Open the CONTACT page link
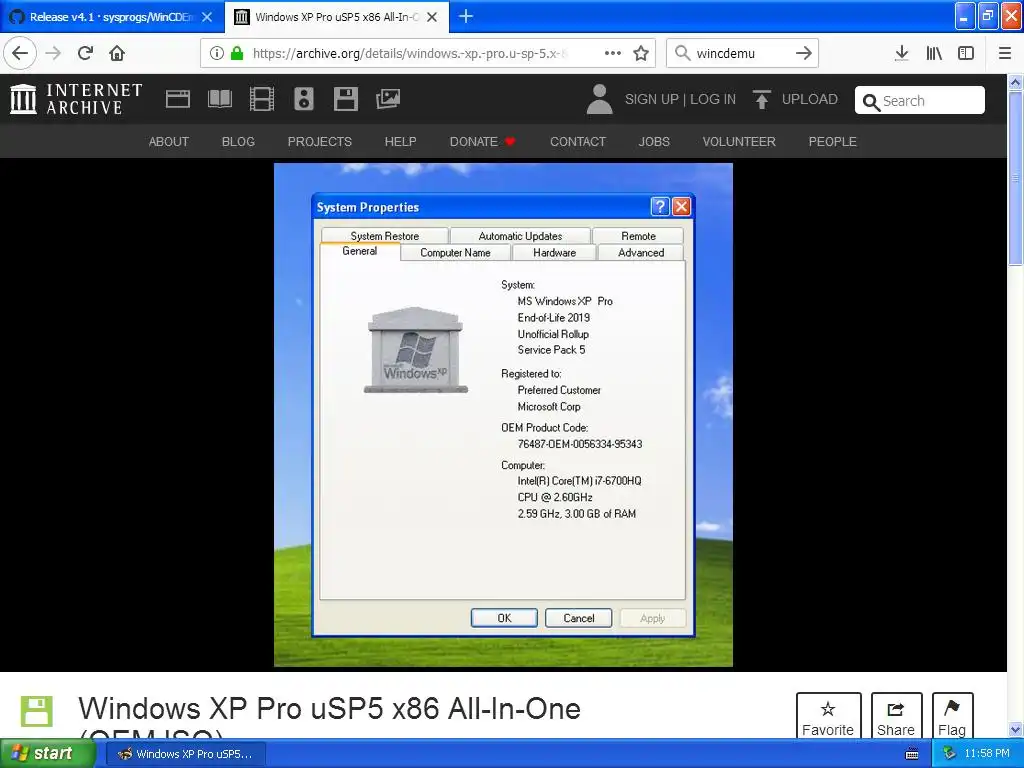Viewport: 1024px width, 768px height. click(578, 142)
